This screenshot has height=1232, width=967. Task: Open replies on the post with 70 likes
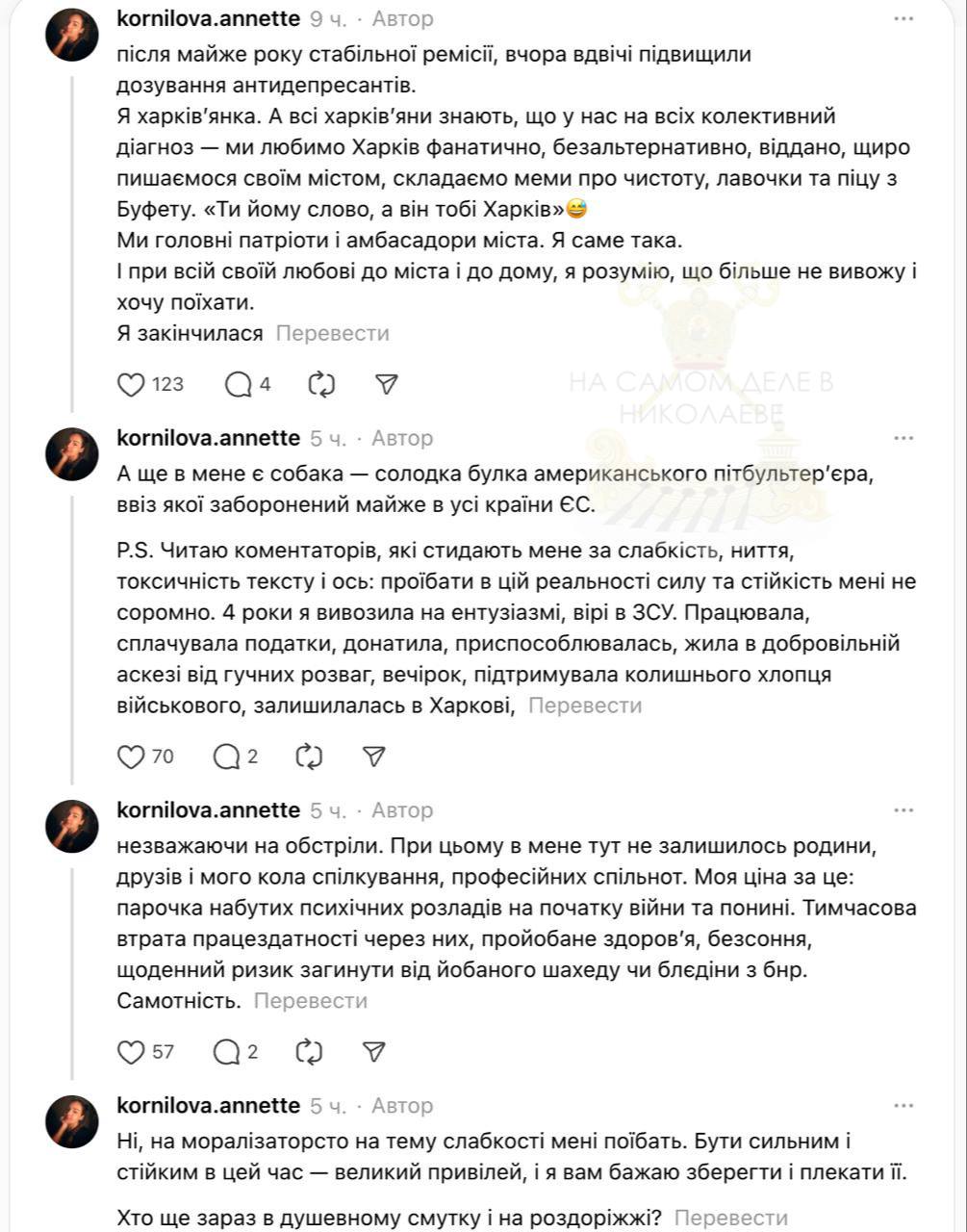(x=226, y=757)
